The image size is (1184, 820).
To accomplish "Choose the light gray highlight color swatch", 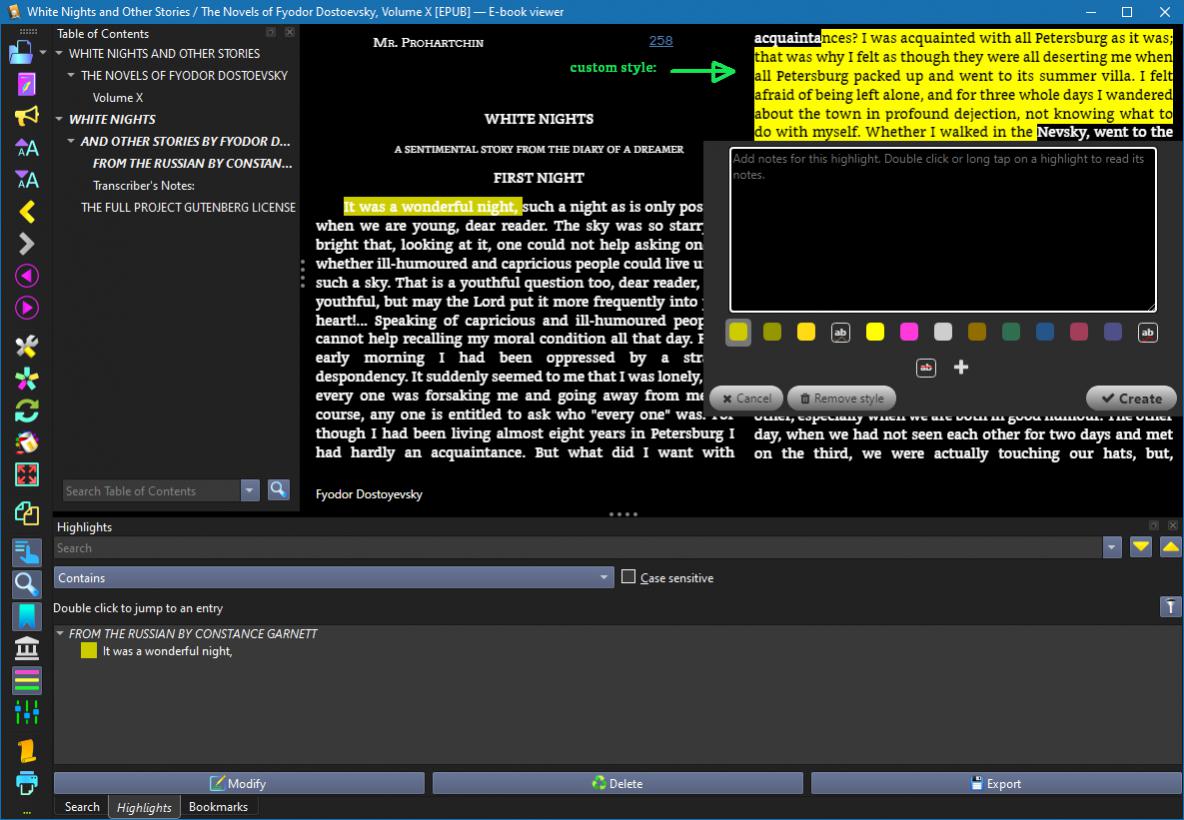I will click(x=943, y=332).
